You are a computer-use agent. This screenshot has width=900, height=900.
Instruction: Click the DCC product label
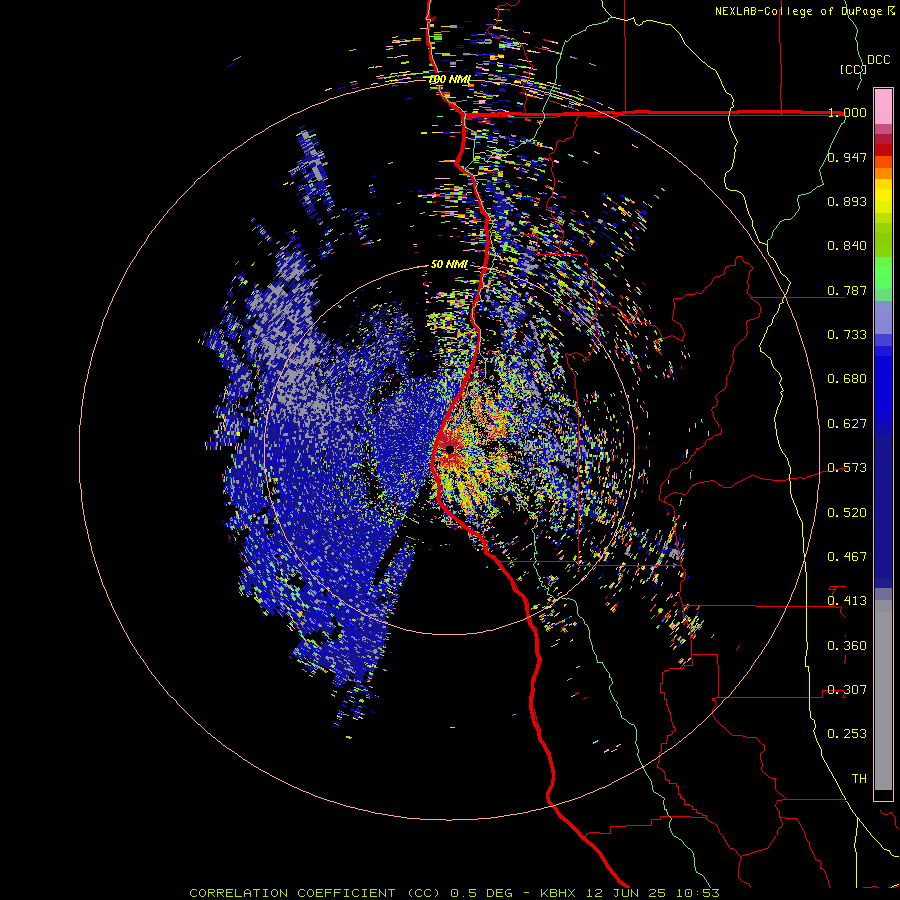[x=879, y=60]
